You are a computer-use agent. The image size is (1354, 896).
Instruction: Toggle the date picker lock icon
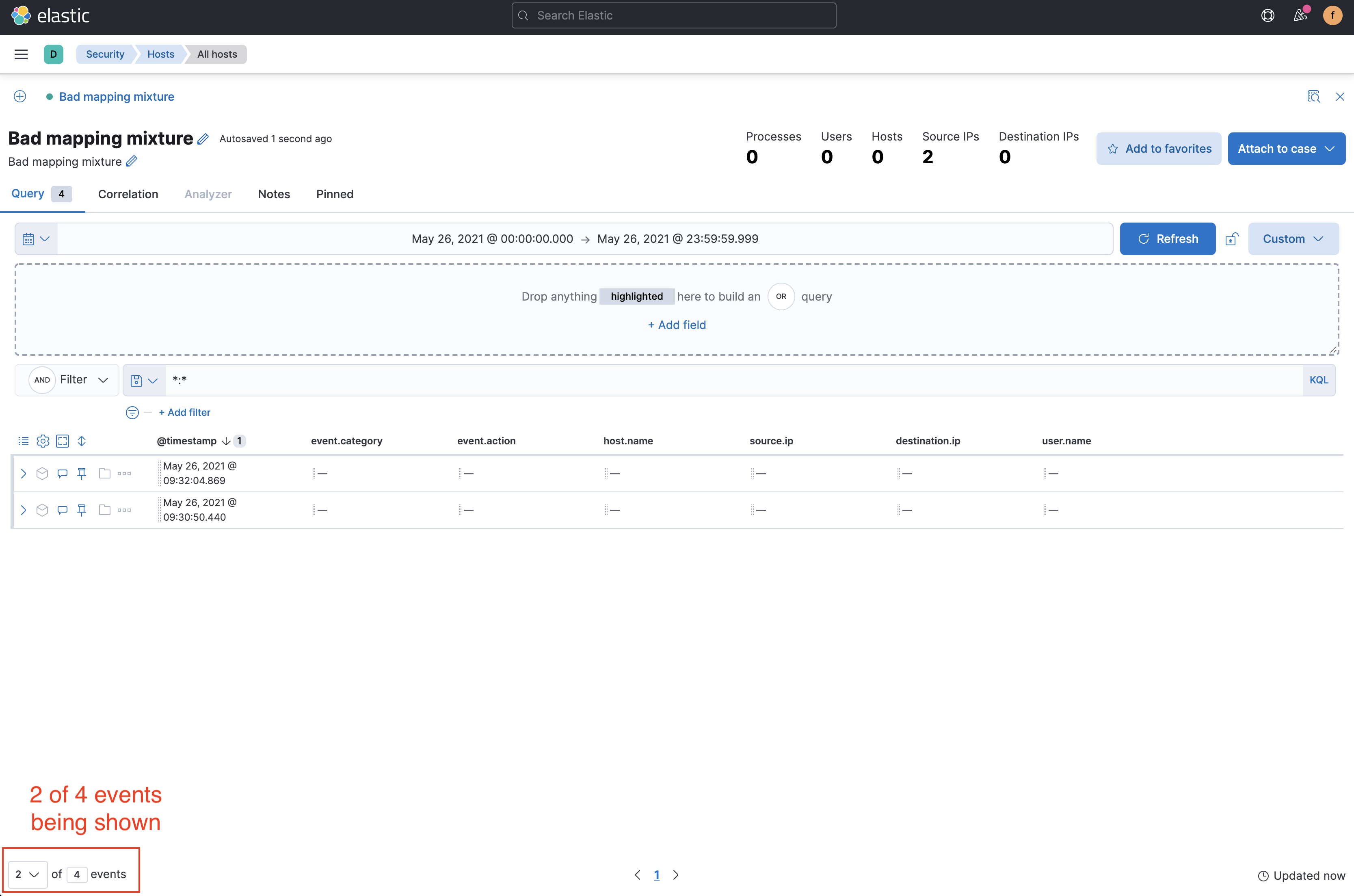[x=1232, y=239]
